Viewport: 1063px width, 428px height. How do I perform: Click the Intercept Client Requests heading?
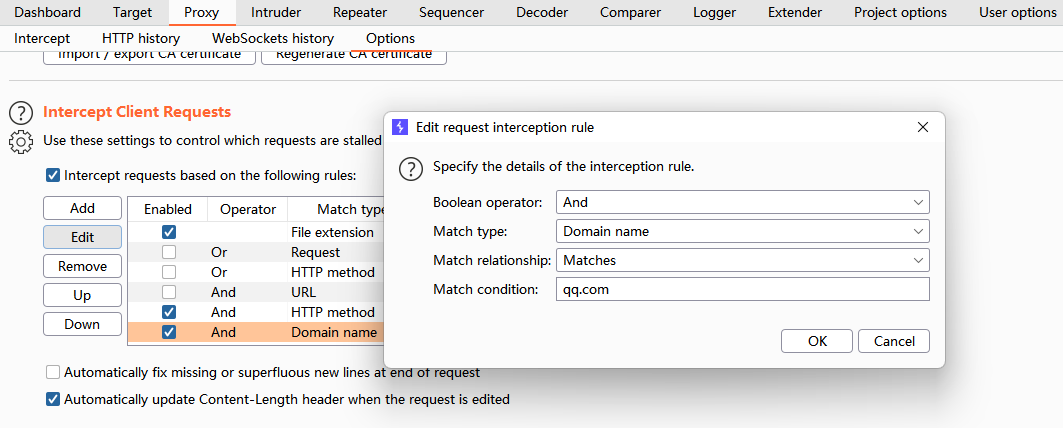137,112
